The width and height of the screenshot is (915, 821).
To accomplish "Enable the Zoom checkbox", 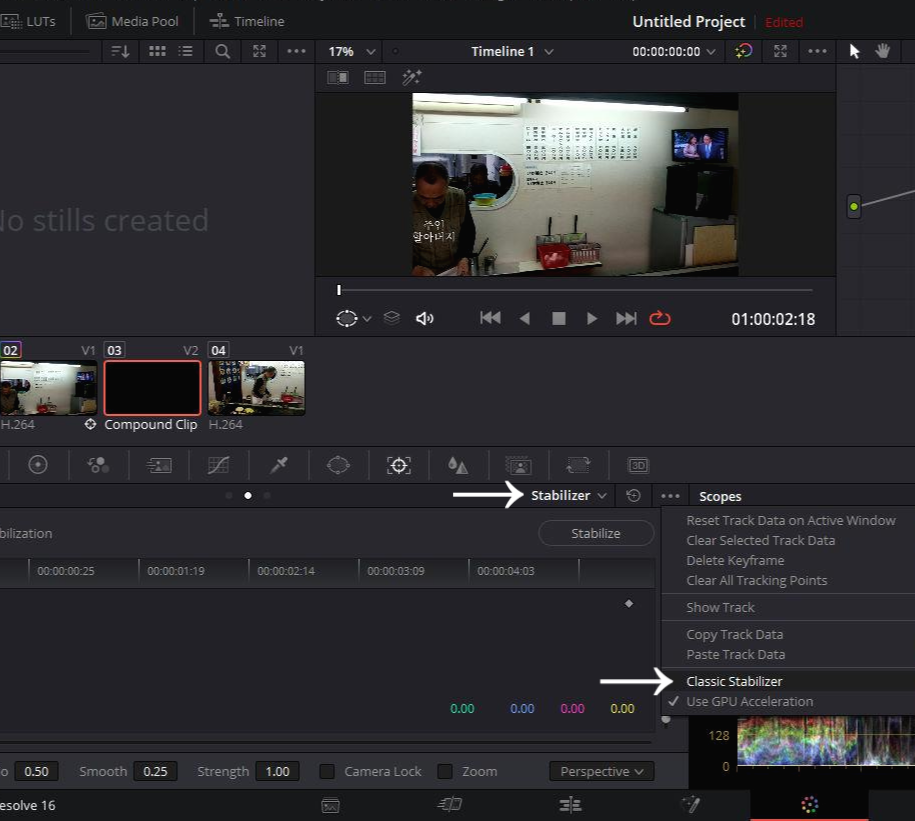I will 445,771.
